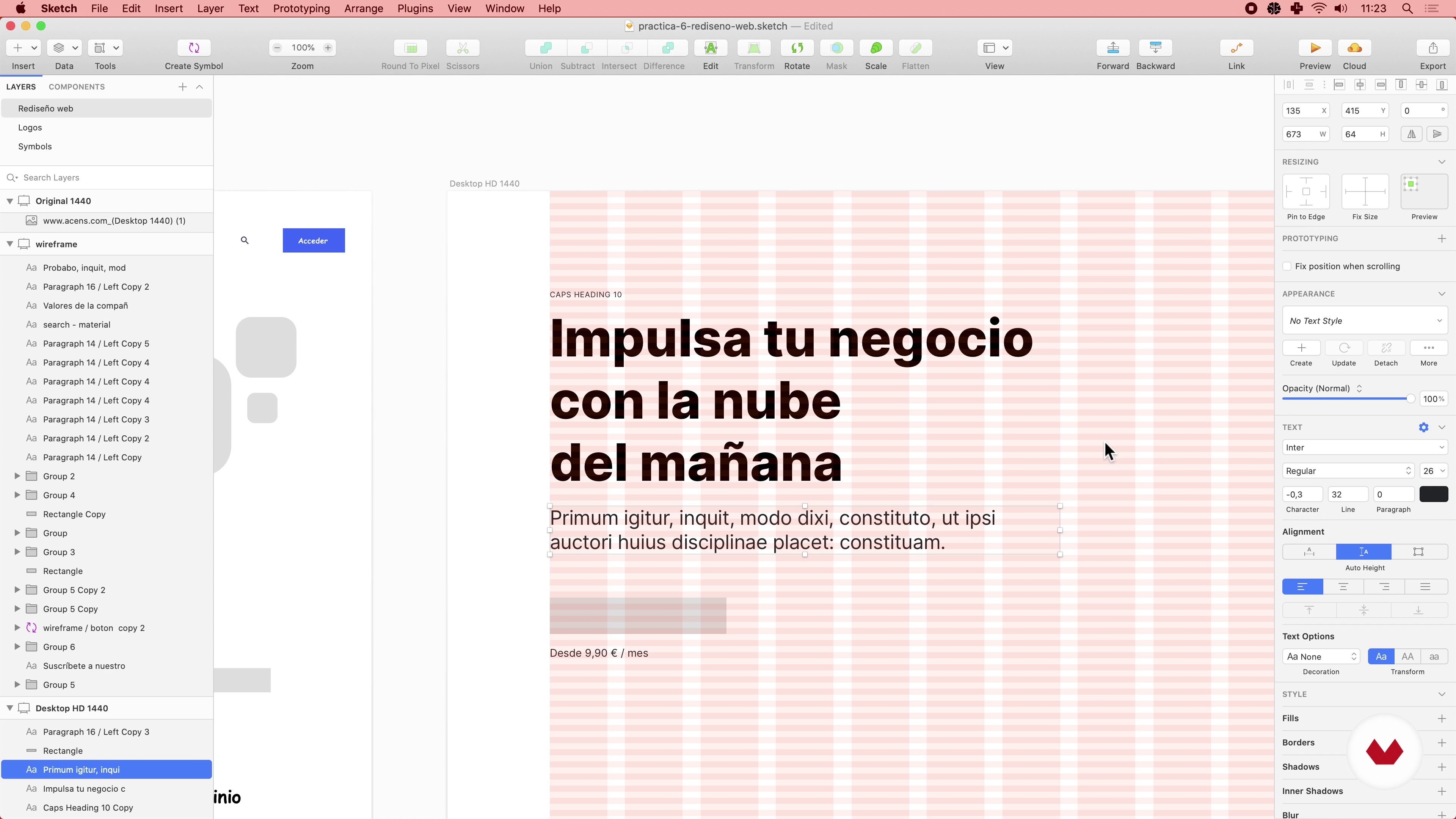This screenshot has width=1456, height=819.
Task: Set text alignment to Fixed Size
Action: [x=1418, y=552]
